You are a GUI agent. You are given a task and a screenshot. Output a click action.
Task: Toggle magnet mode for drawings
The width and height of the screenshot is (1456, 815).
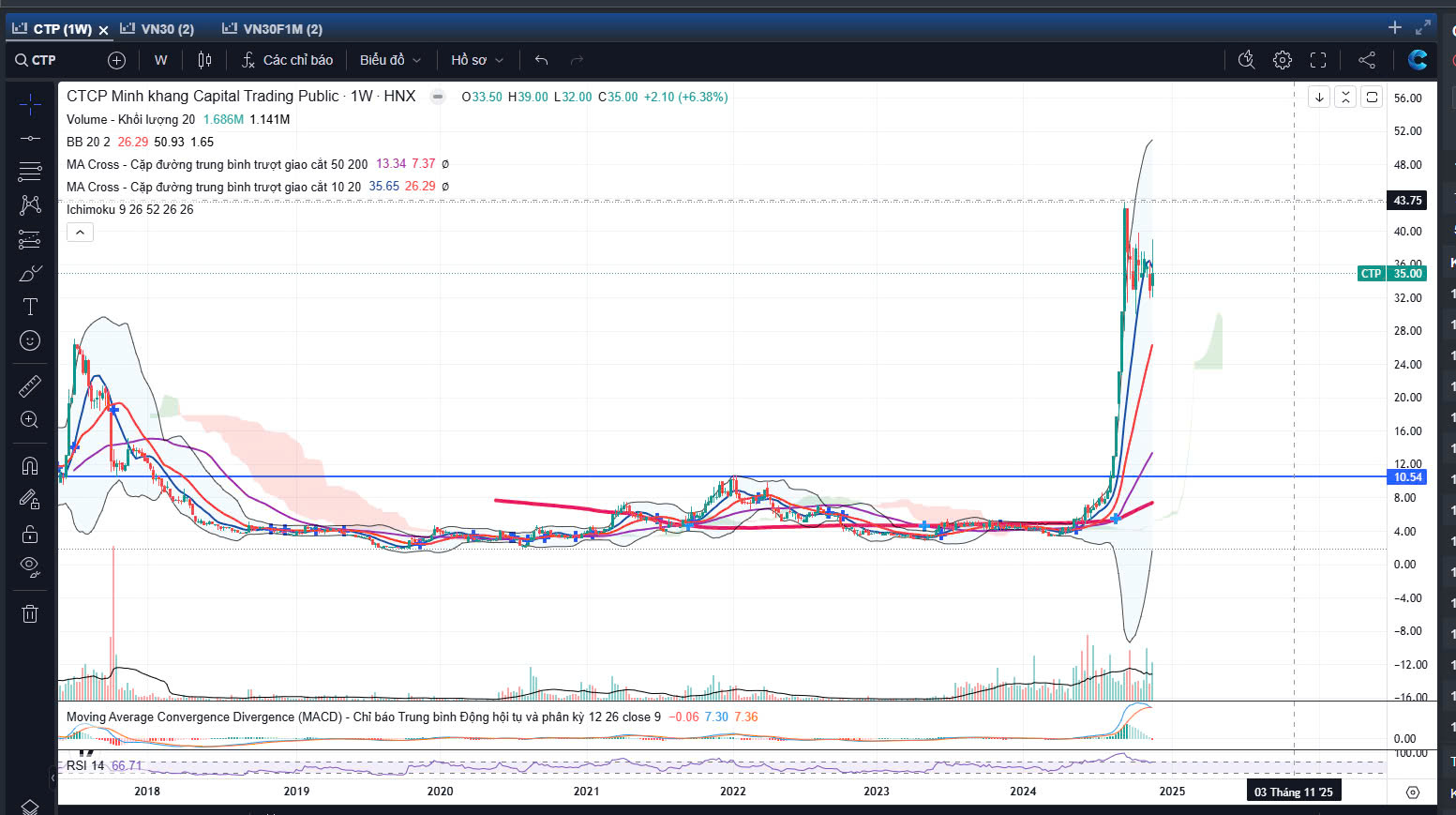(x=30, y=465)
